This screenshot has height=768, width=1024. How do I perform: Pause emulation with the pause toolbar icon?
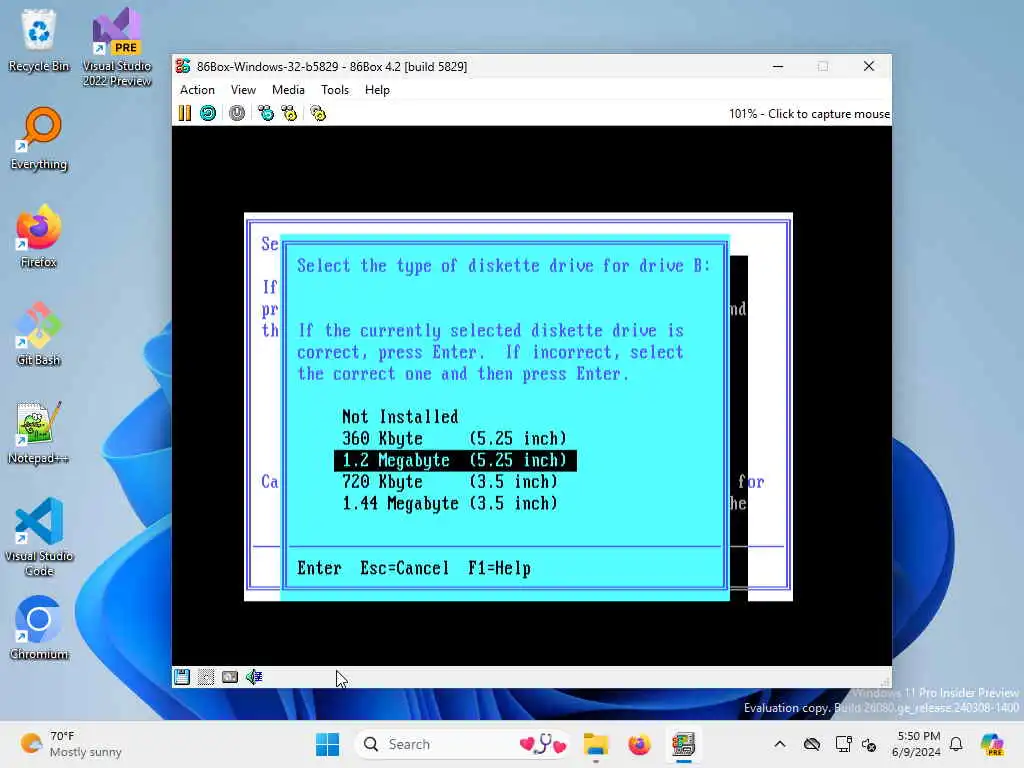(x=185, y=114)
